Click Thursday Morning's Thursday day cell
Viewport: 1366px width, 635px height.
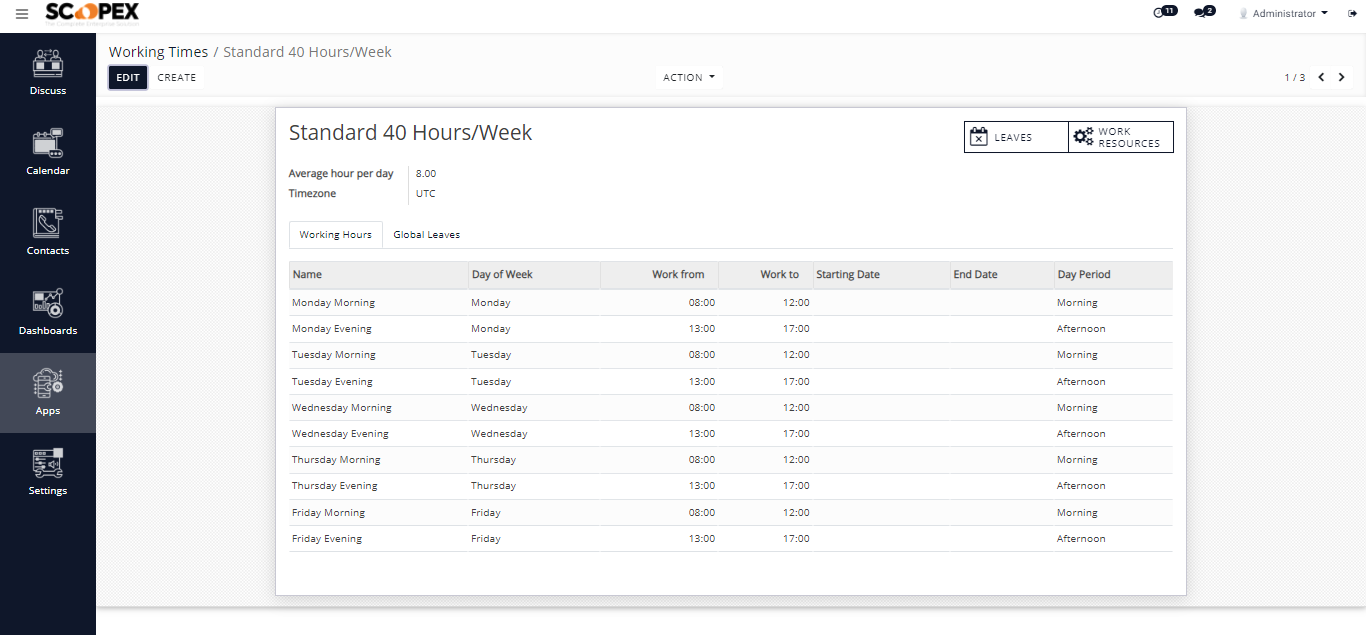[494, 460]
